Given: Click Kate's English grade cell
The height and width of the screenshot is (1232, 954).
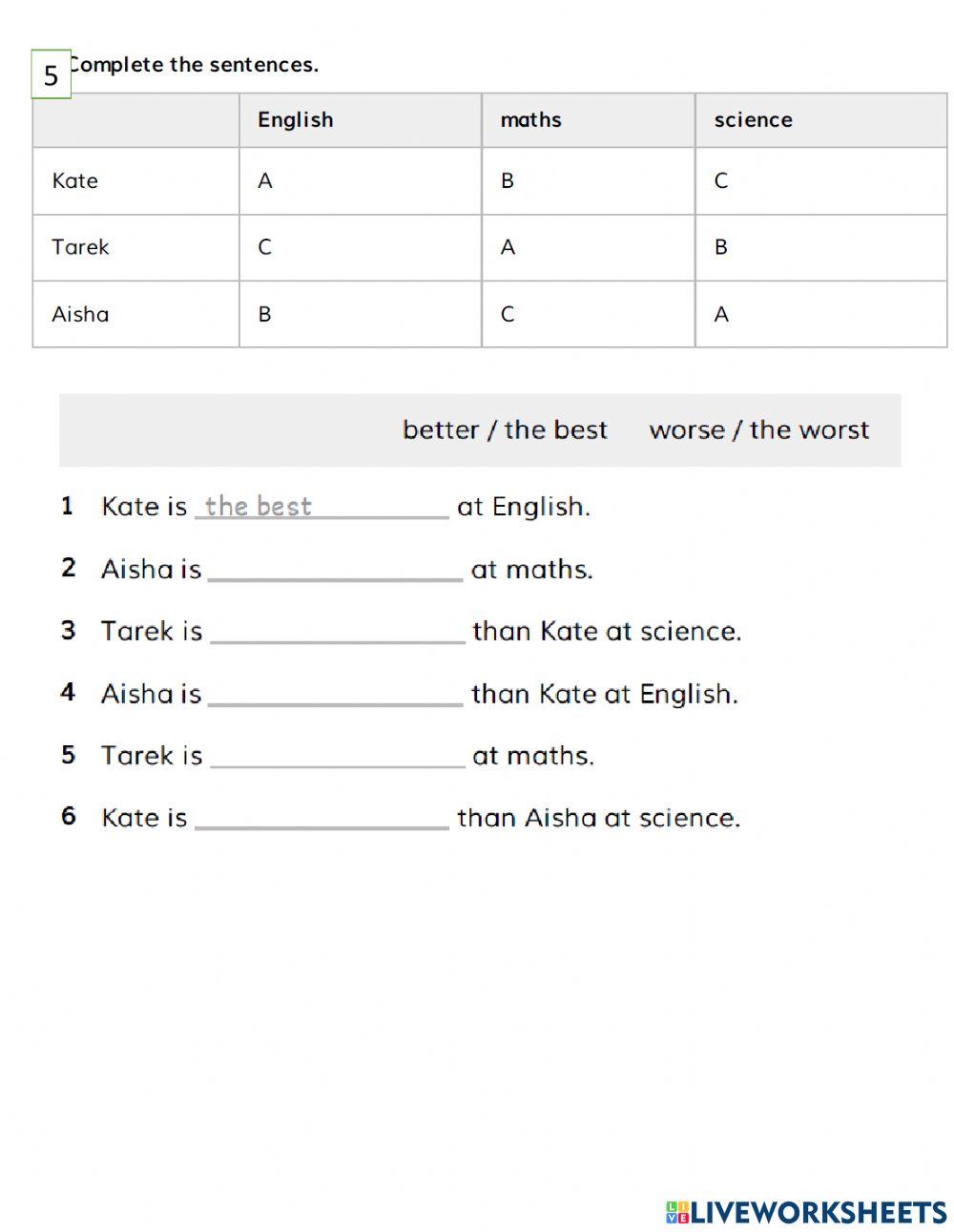Looking at the screenshot, I should point(360,180).
